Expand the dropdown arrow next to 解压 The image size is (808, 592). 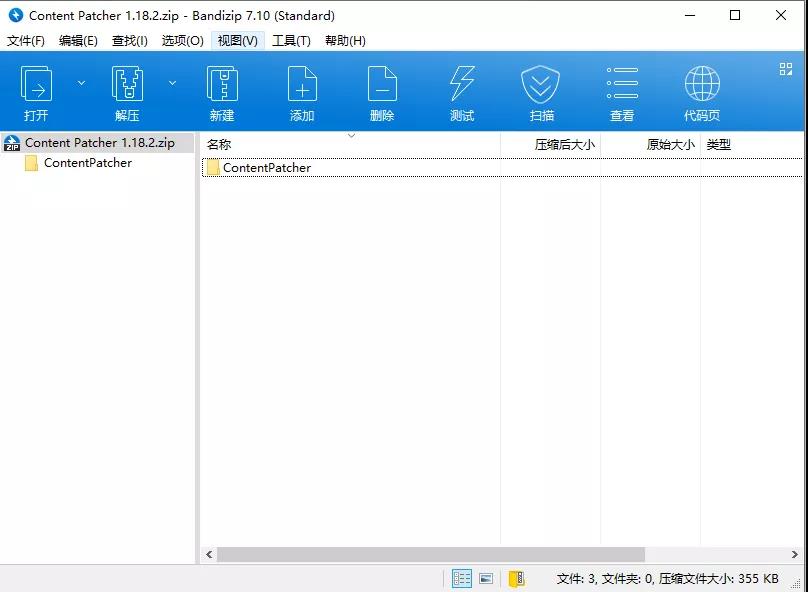pyautogui.click(x=173, y=83)
